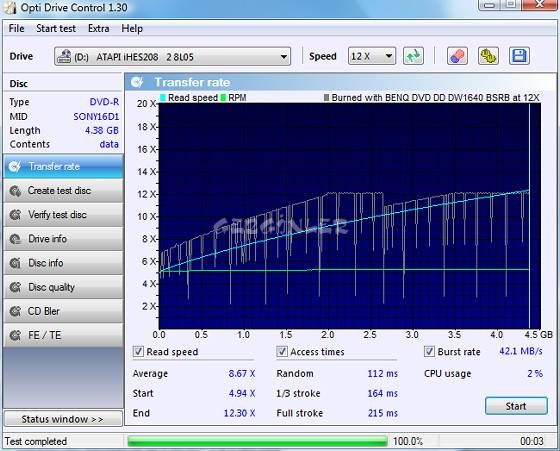Click the Start button
The width and height of the screenshot is (560, 451).
(x=516, y=406)
